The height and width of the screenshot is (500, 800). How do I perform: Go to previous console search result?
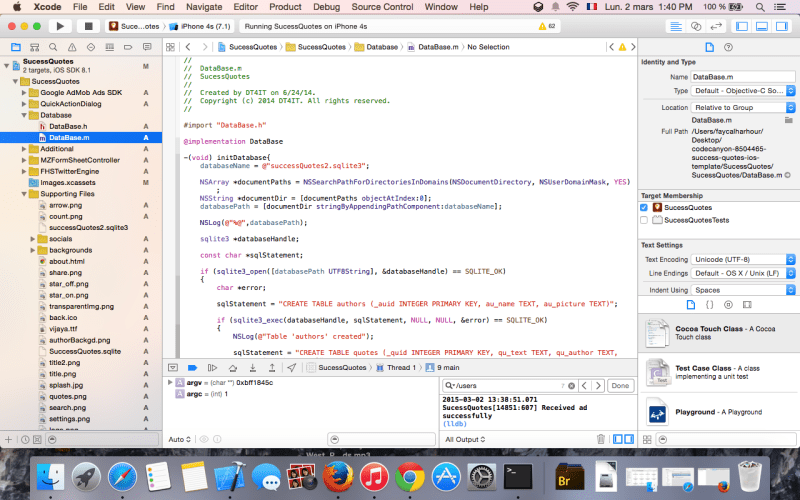584,386
